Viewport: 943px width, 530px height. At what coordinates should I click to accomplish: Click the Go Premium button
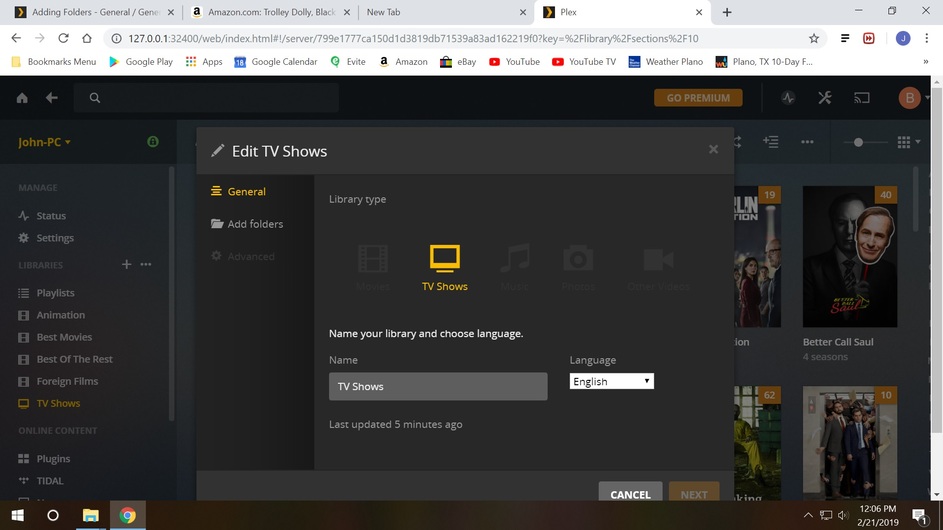coord(698,97)
